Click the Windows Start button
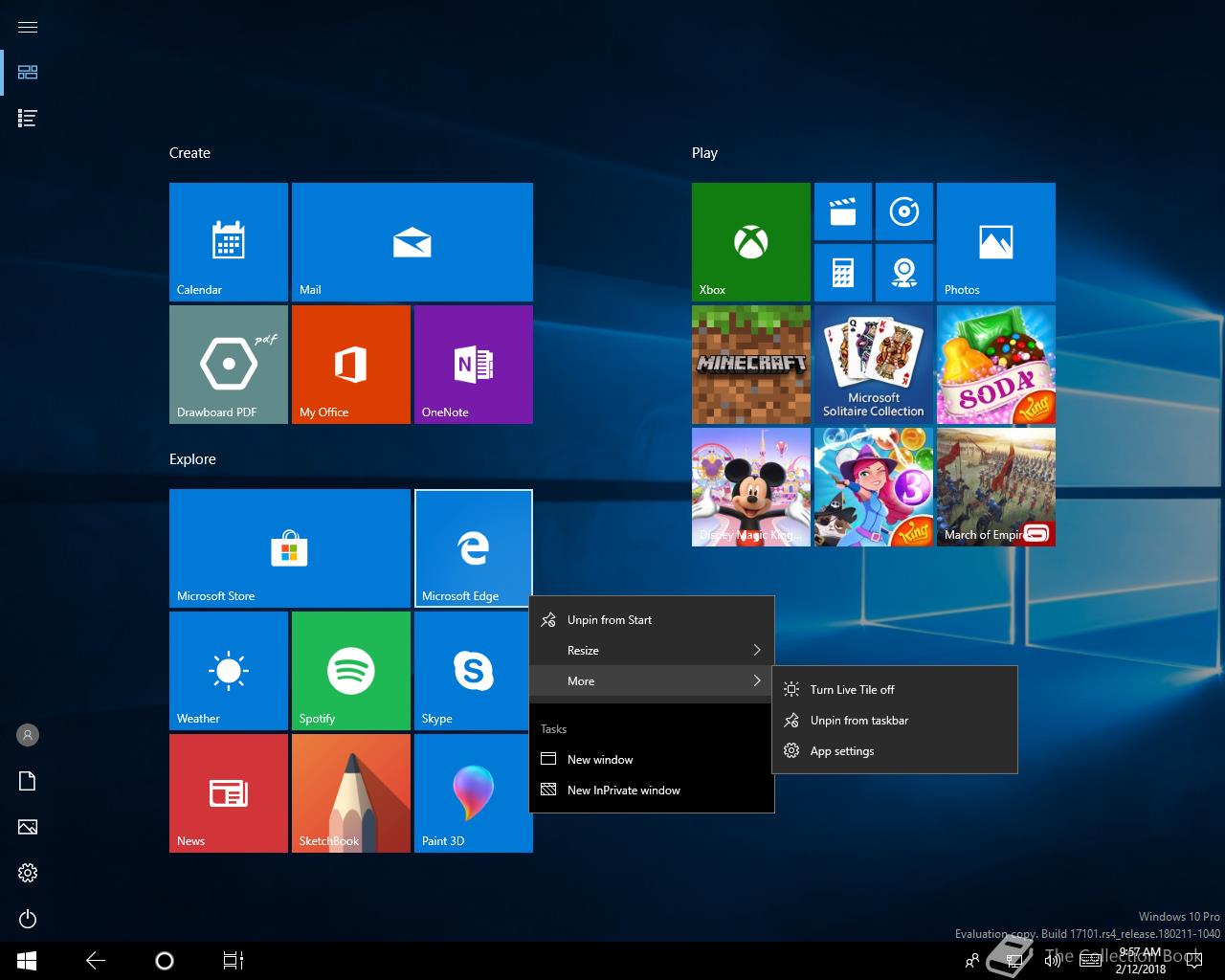The height and width of the screenshot is (980, 1225). (27, 961)
